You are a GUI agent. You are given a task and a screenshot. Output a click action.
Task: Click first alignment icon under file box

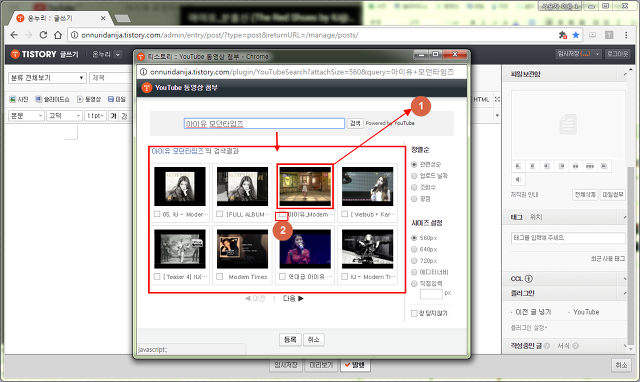pyautogui.click(x=518, y=166)
